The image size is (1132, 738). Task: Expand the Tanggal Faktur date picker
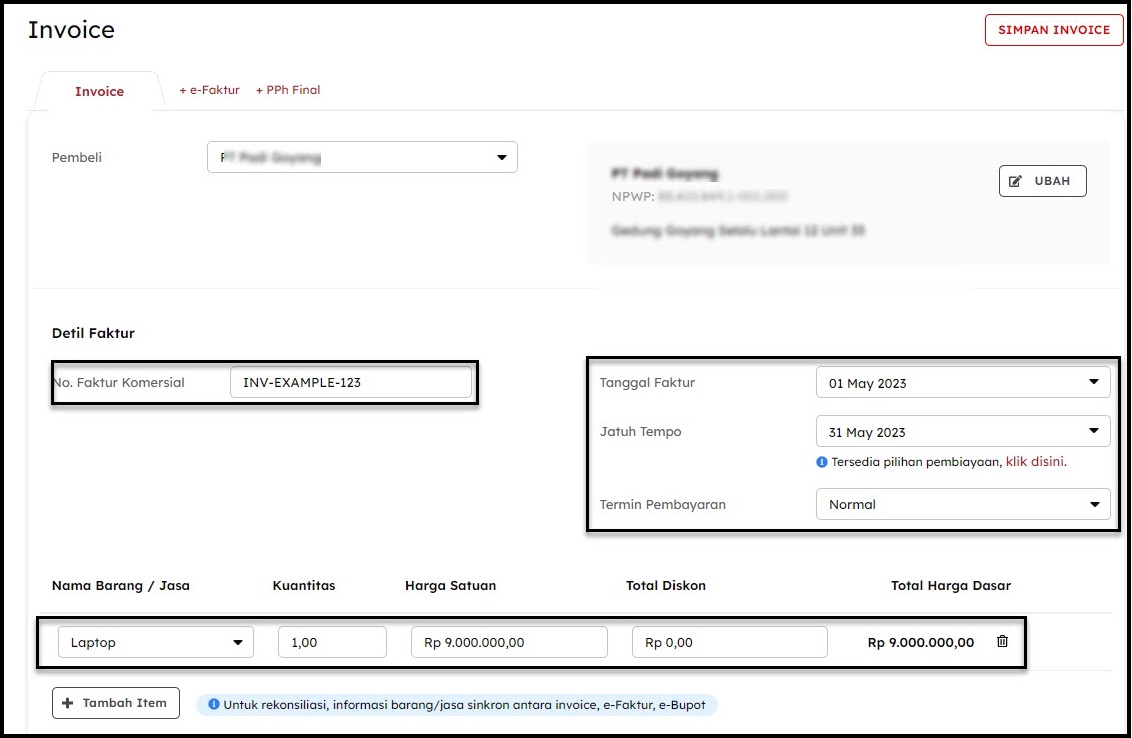click(x=962, y=382)
